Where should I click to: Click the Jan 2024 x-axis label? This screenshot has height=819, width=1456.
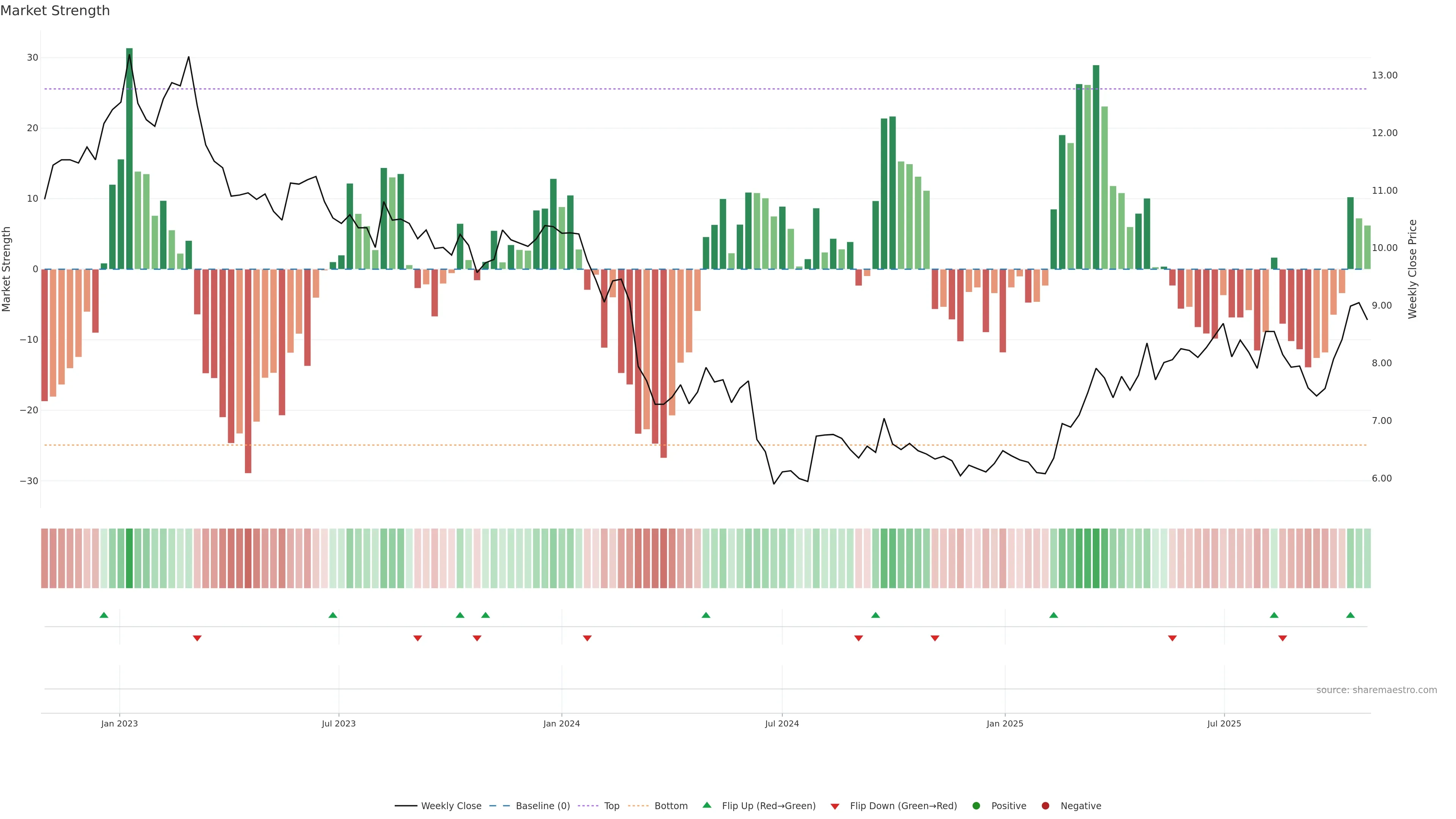[561, 723]
